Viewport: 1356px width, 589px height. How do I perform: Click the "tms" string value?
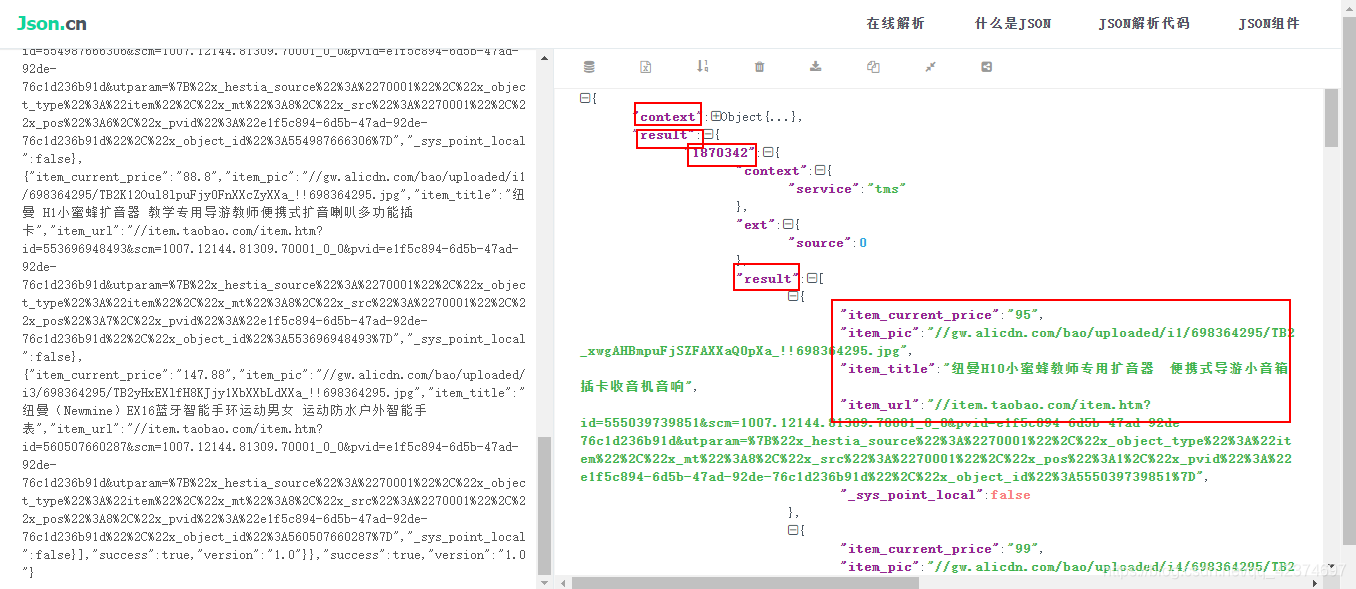[x=885, y=189]
